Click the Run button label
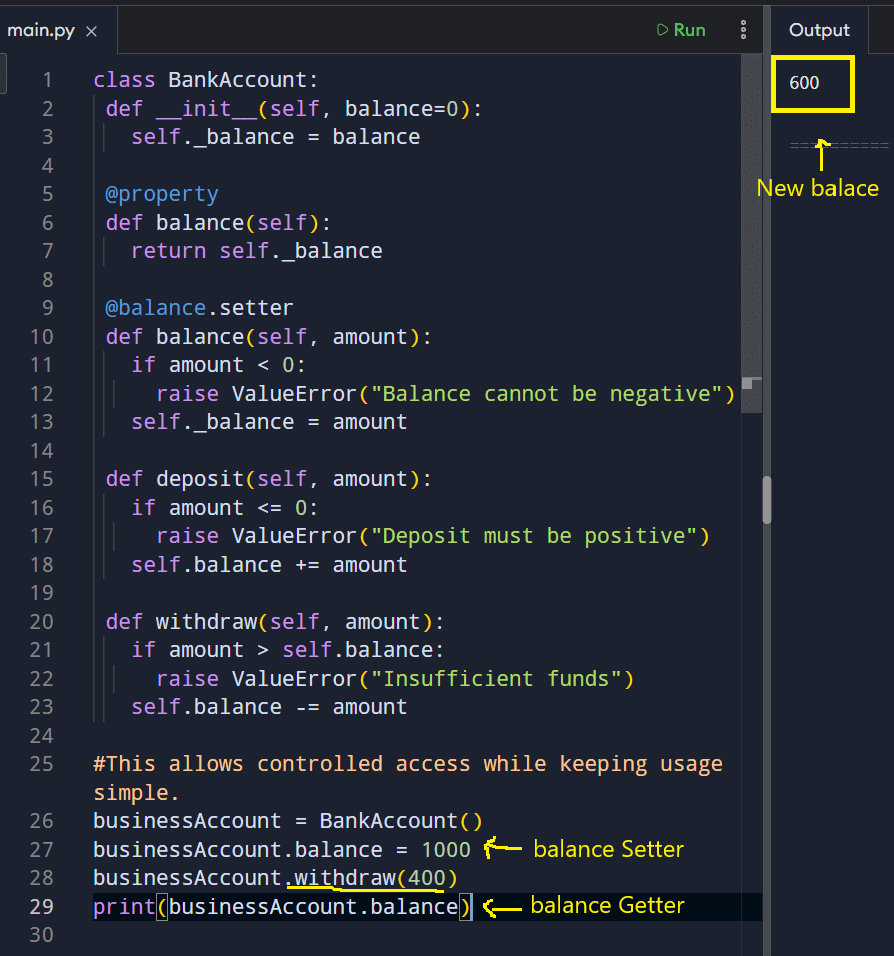The image size is (894, 956). tap(688, 29)
